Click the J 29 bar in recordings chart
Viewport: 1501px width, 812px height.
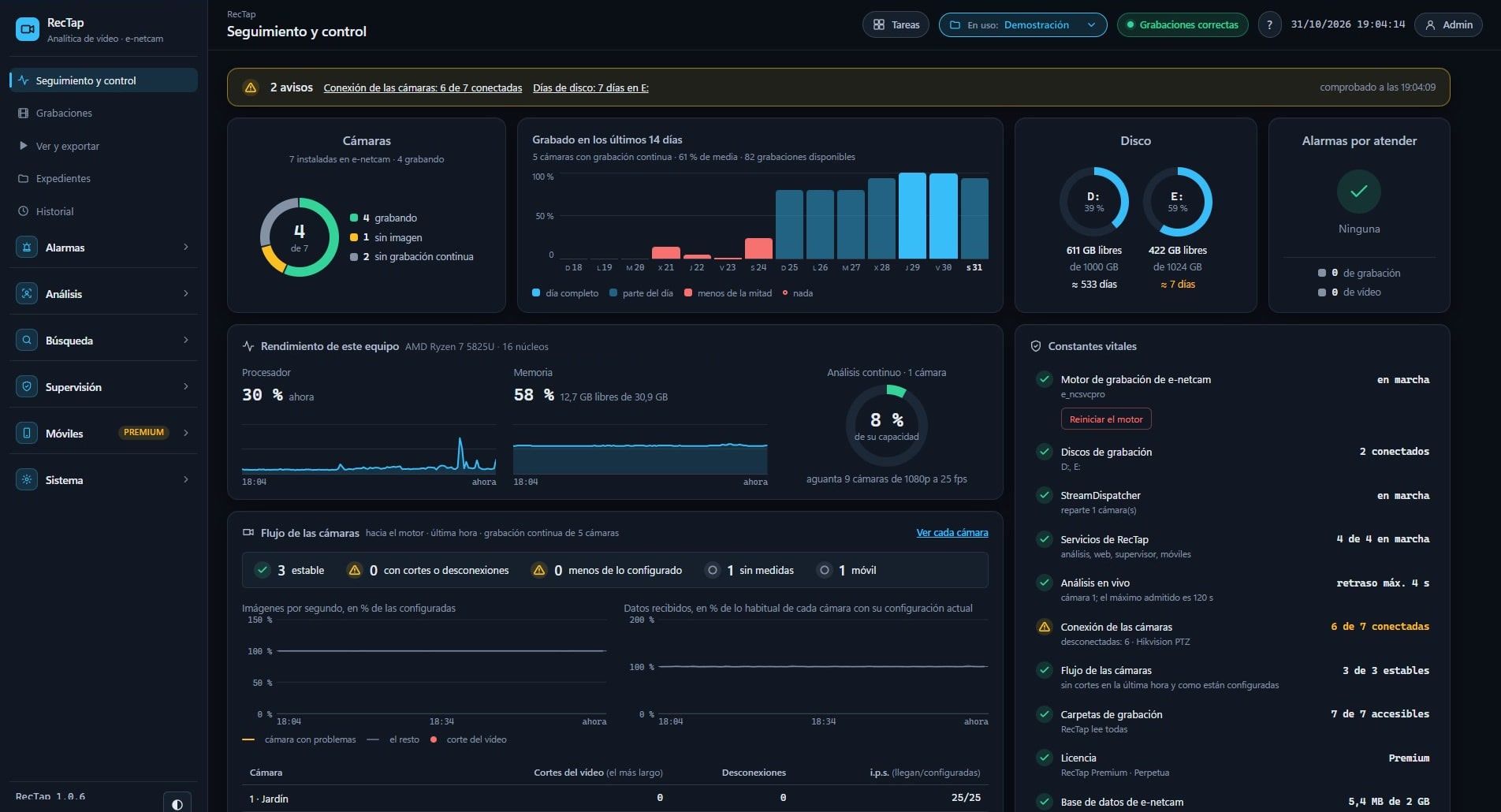click(x=912, y=216)
